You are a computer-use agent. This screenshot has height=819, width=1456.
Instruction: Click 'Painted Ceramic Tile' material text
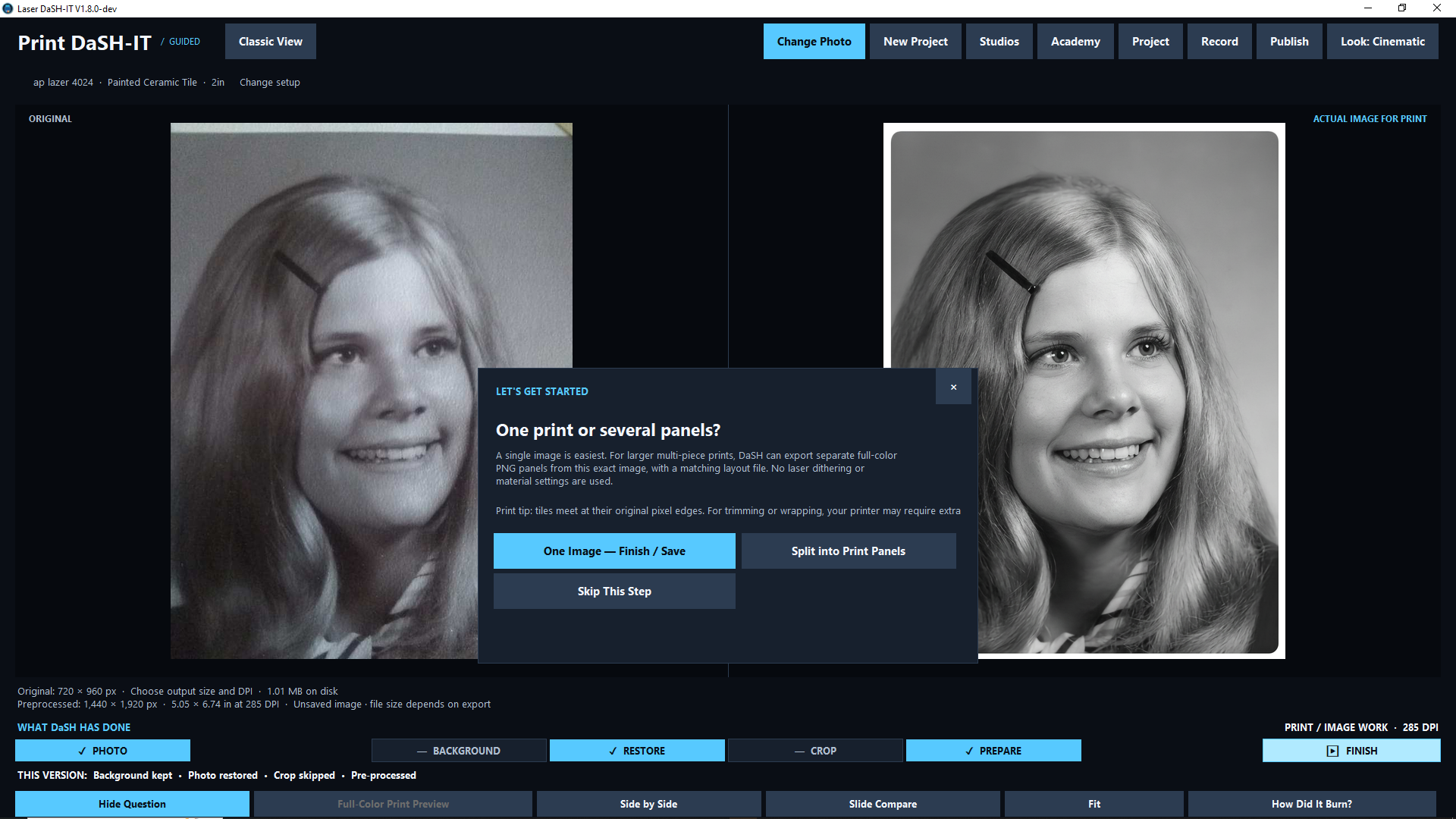152,83
